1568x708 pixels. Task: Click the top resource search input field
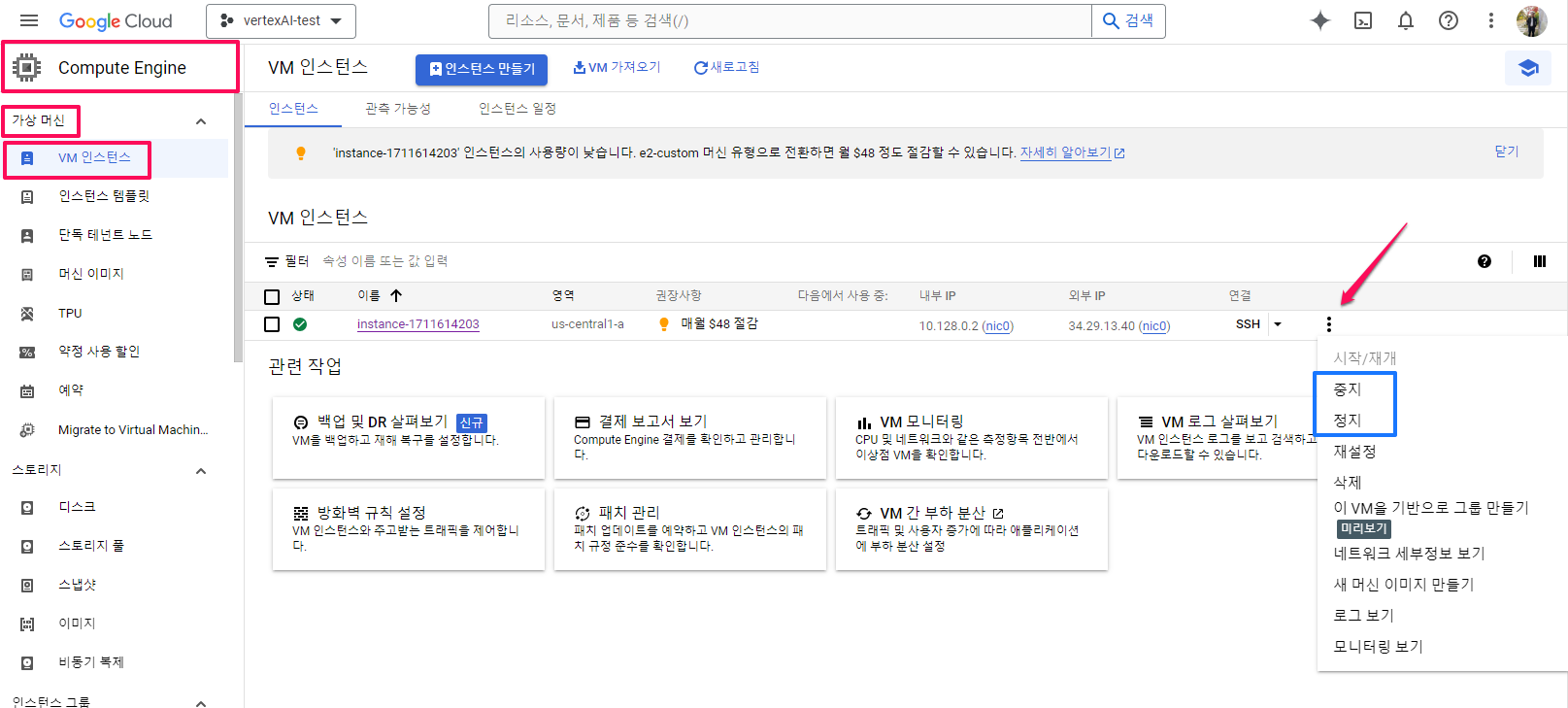pos(790,20)
